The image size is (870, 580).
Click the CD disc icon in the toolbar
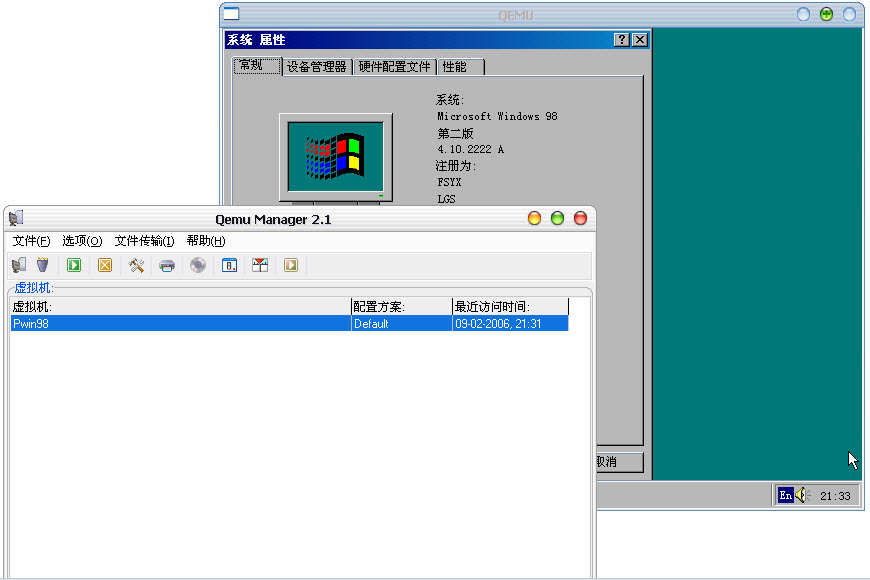198,265
